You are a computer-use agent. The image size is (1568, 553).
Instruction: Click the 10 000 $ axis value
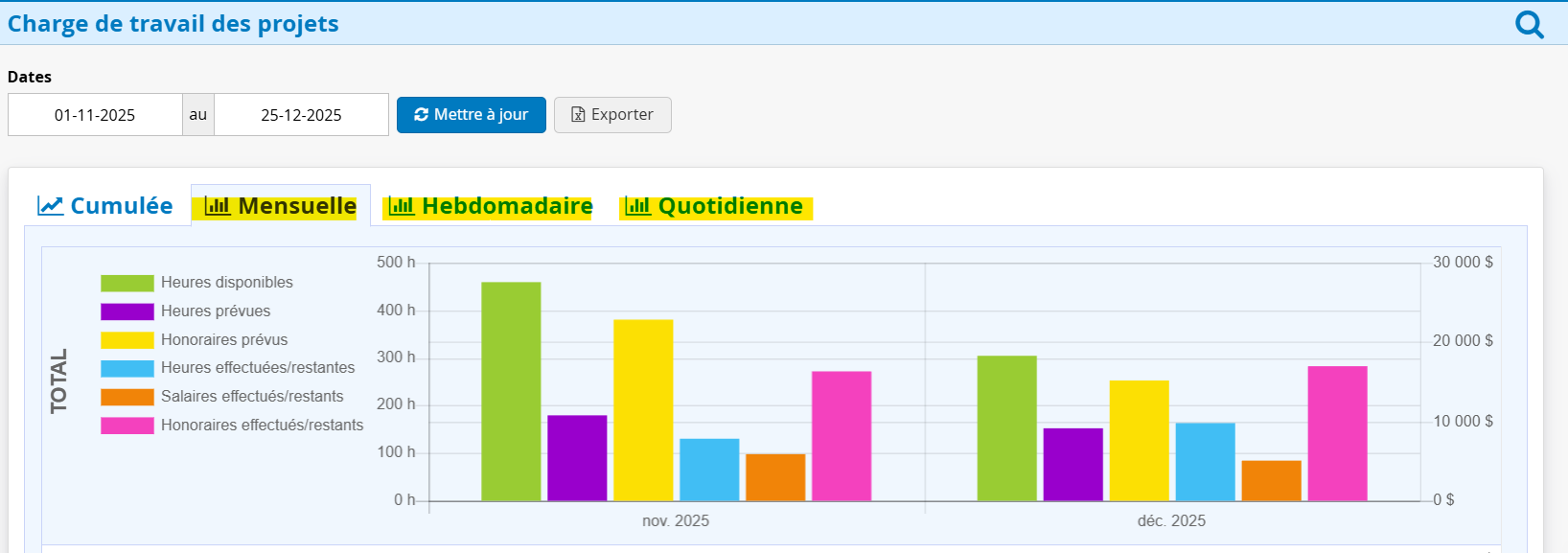(x=1463, y=422)
